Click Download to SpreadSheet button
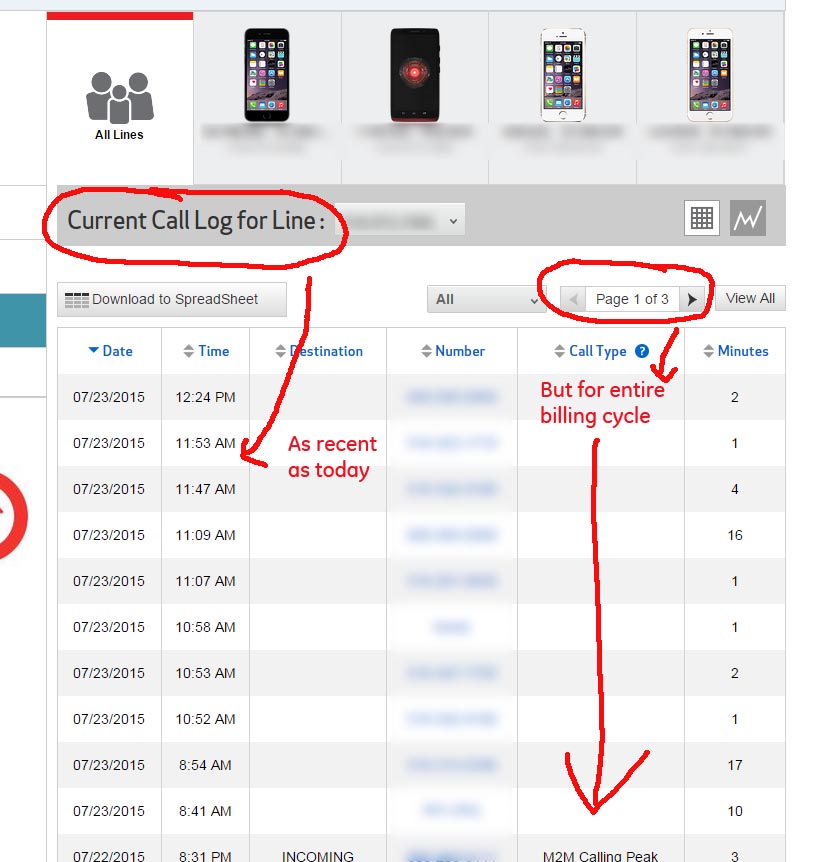This screenshot has height=862, width=832. pyautogui.click(x=172, y=299)
